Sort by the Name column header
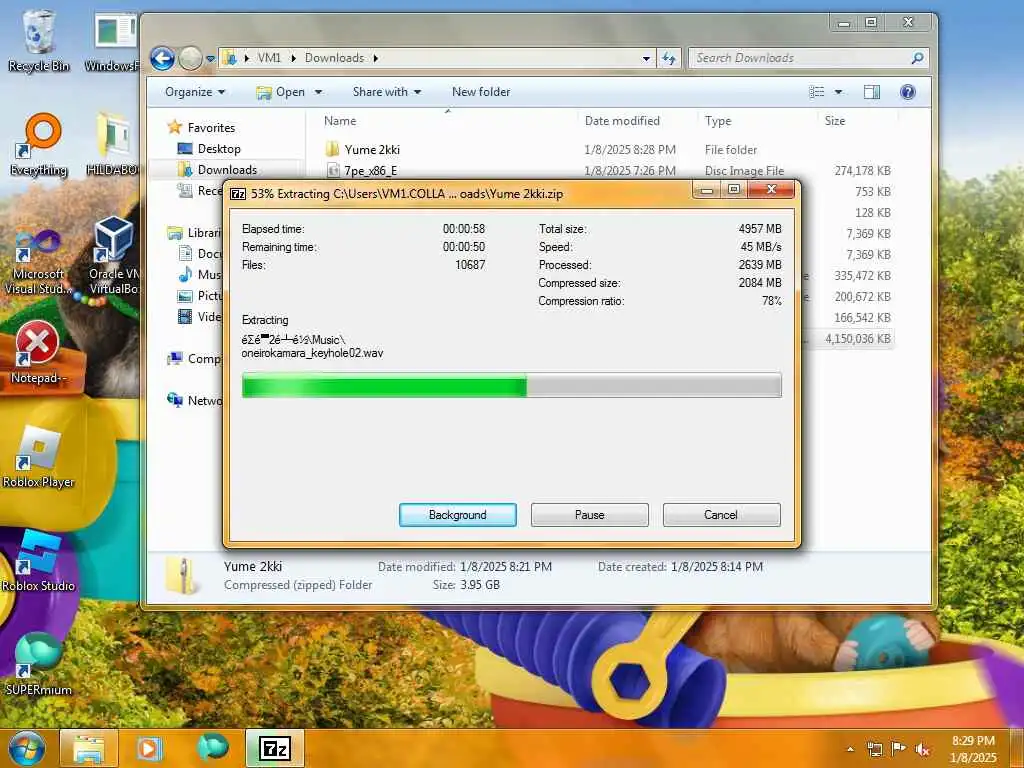Viewport: 1024px width, 768px height. pyautogui.click(x=340, y=121)
